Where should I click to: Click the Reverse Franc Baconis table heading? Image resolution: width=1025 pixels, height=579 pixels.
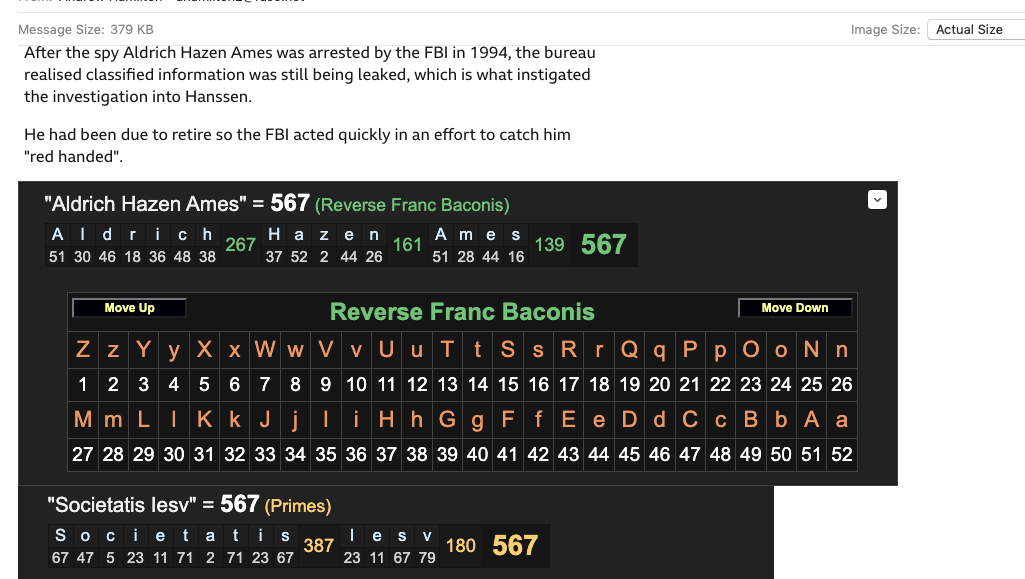[x=462, y=312]
